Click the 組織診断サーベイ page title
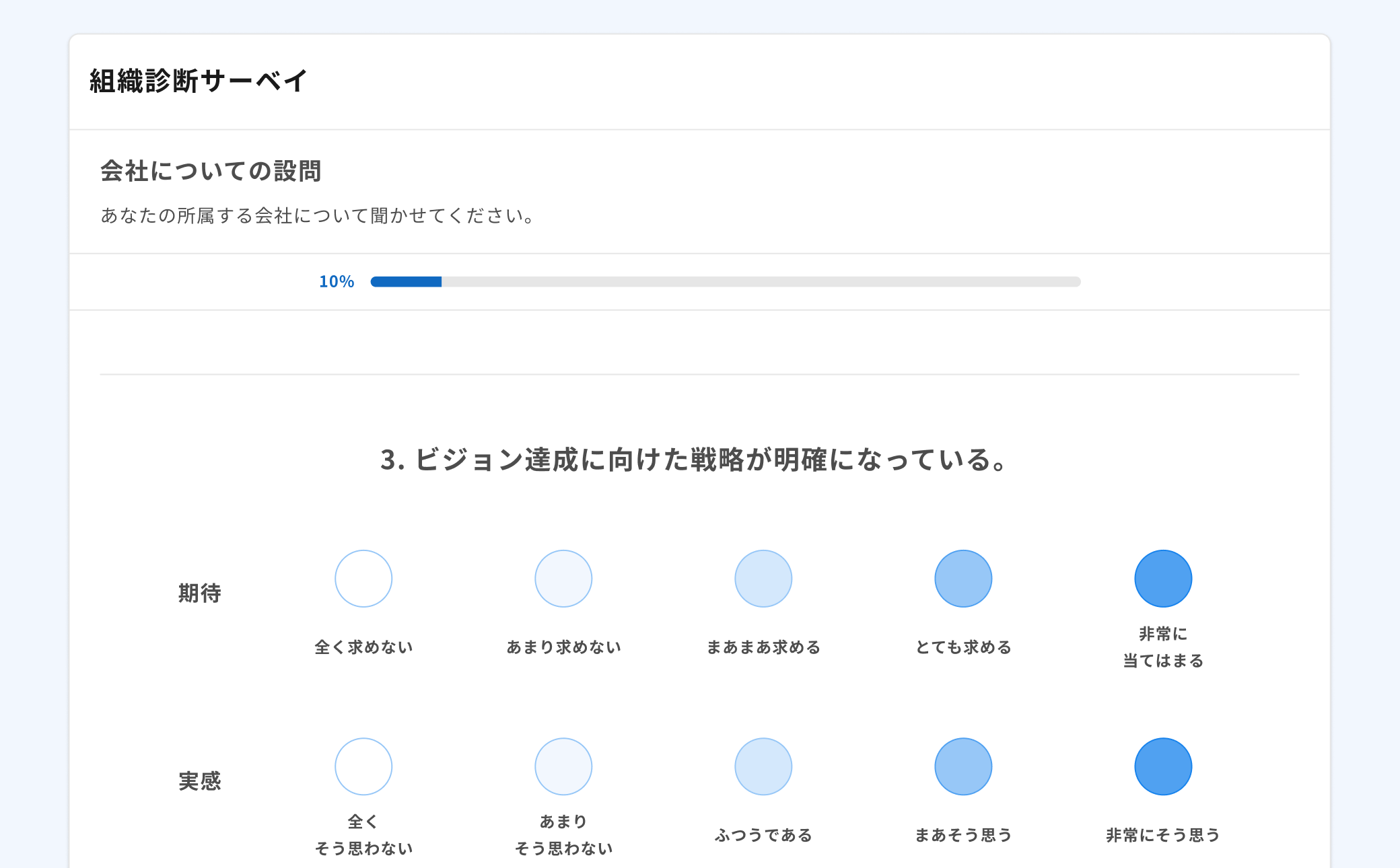The image size is (1400, 868). pos(199,81)
